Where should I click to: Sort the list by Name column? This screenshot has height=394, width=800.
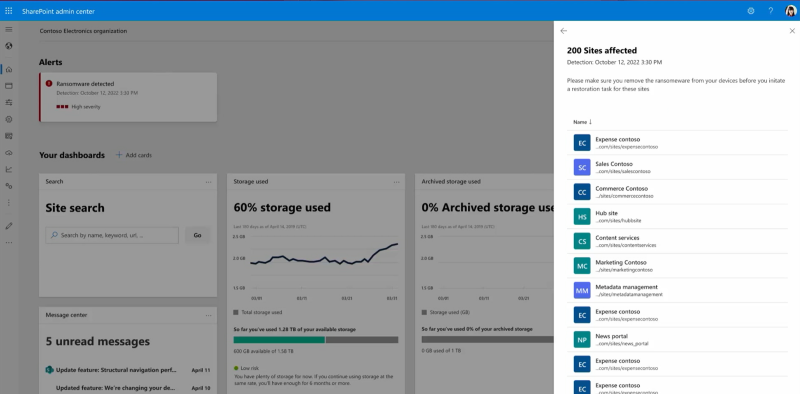pyautogui.click(x=582, y=122)
